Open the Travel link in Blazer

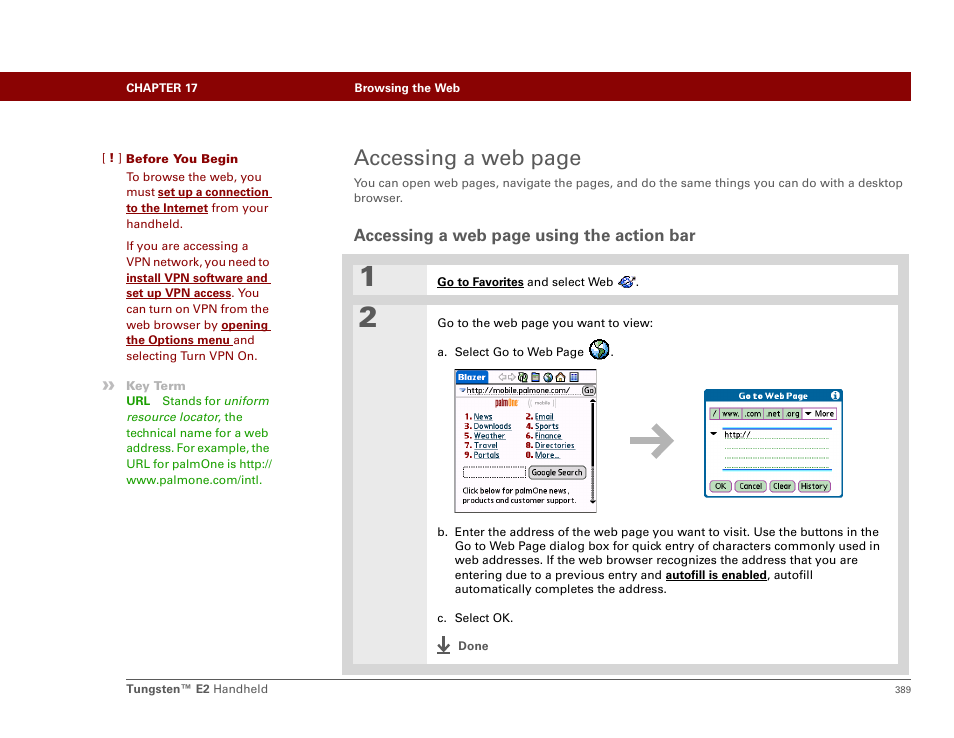(486, 445)
